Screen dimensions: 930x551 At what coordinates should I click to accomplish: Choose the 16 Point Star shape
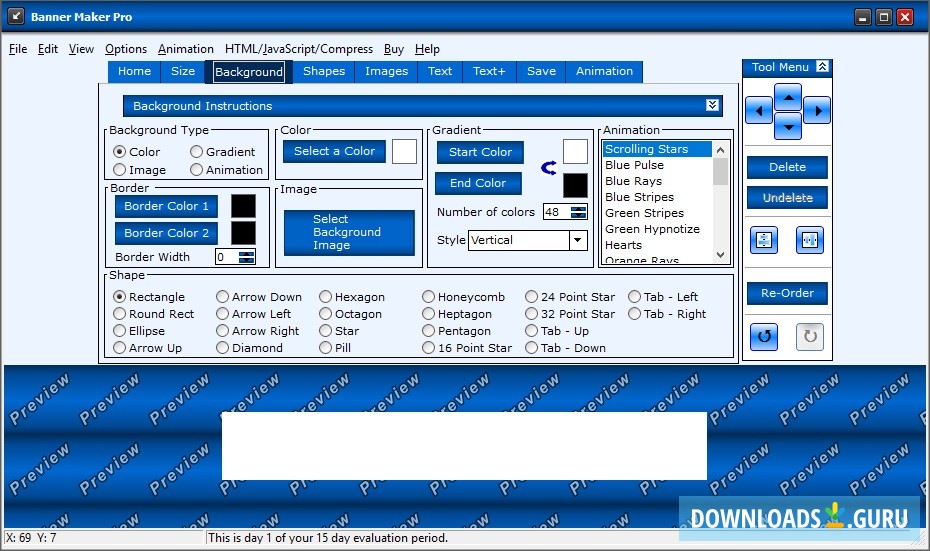467,348
